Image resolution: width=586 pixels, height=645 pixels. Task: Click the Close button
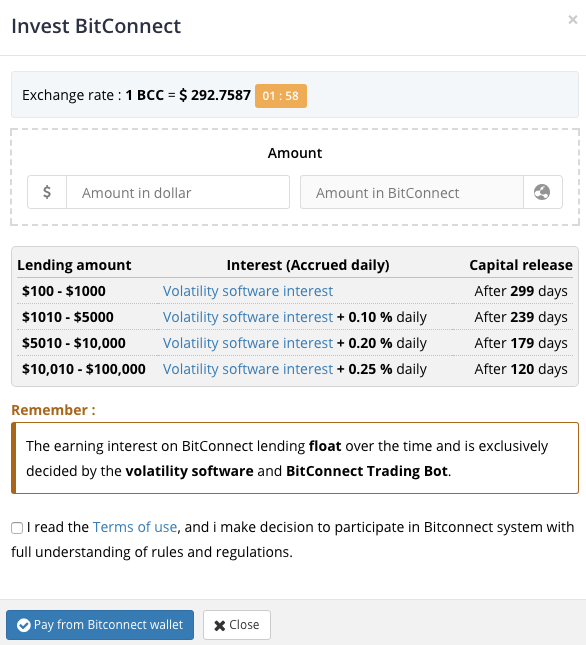point(237,625)
